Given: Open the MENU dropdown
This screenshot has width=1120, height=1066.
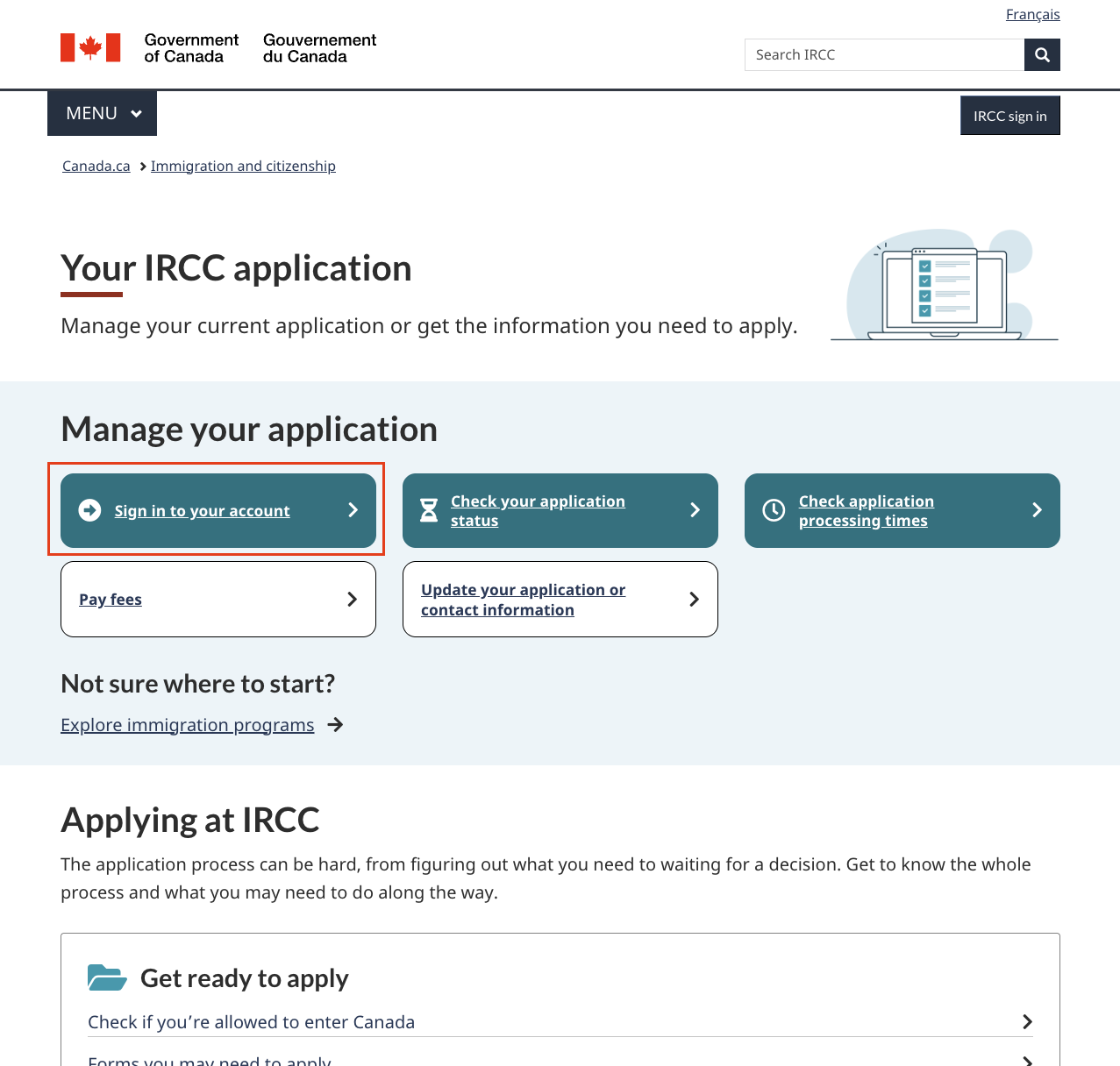Looking at the screenshot, I should pos(103,113).
